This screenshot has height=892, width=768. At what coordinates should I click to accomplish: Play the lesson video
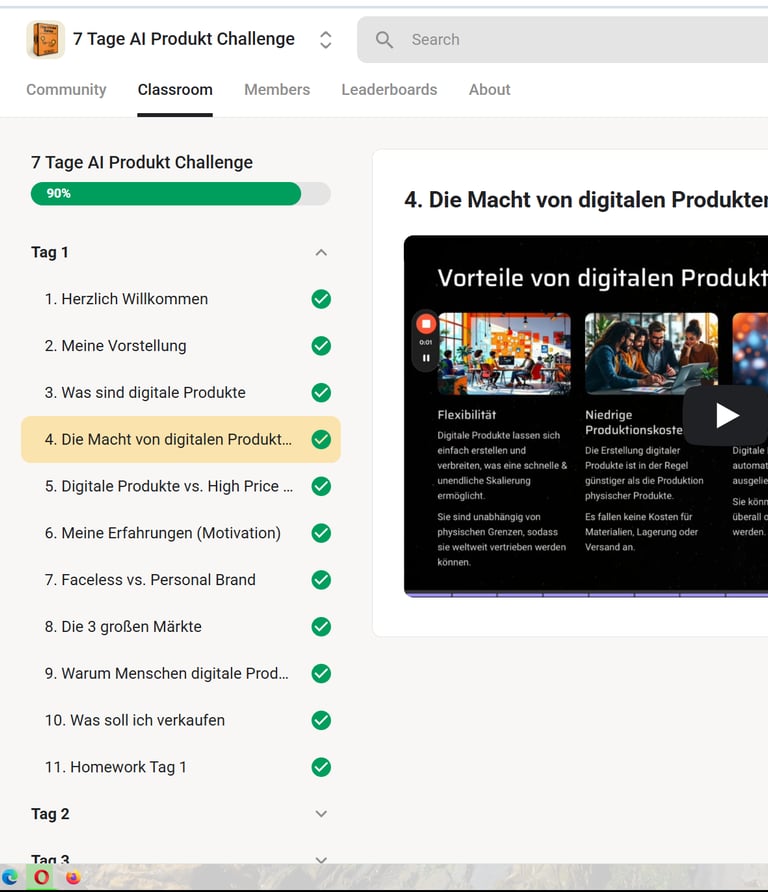point(726,415)
